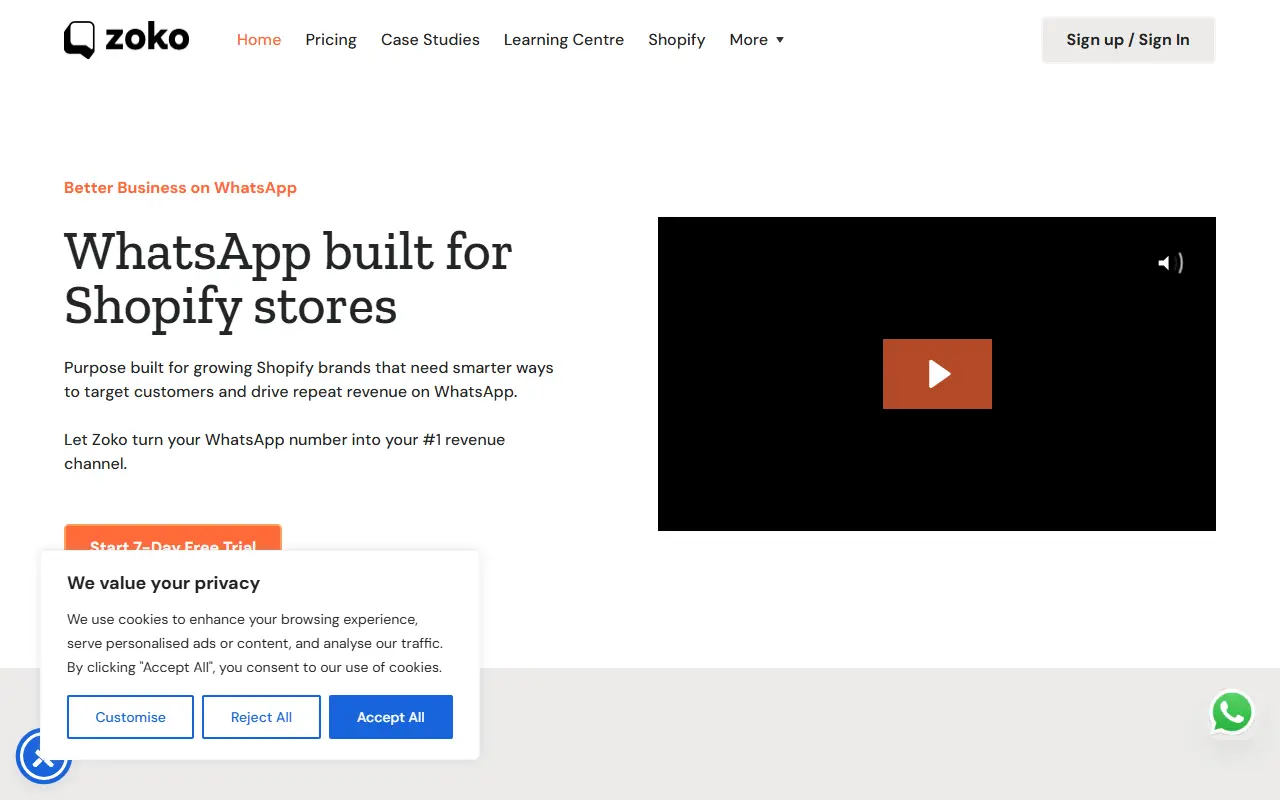
Task: Play the hero video
Action: point(937,374)
